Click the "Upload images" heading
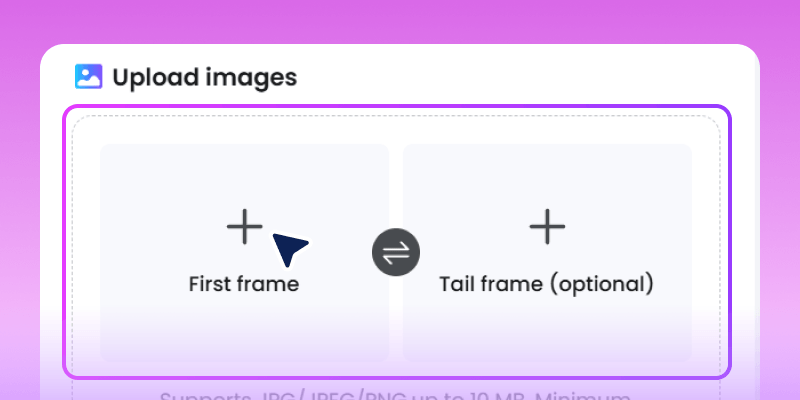This screenshot has width=800, height=400. point(204,77)
